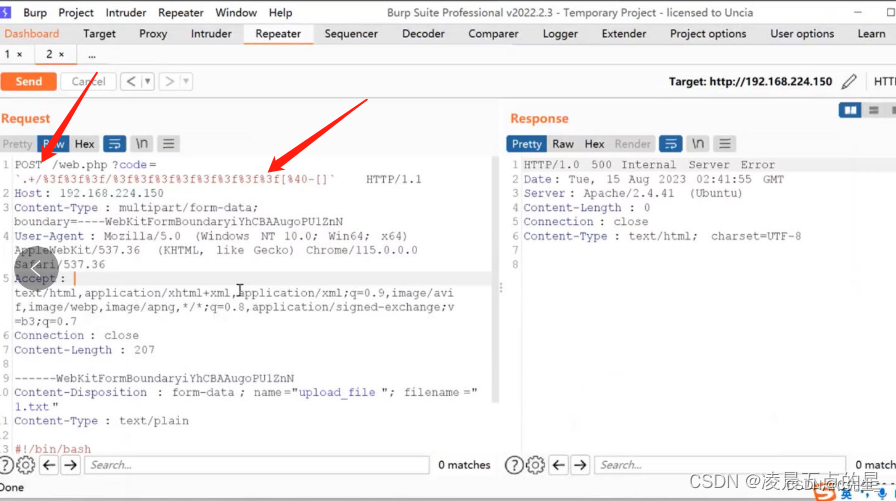
Task: Click the 'Content-Length : 207' request line
Action: point(85,350)
